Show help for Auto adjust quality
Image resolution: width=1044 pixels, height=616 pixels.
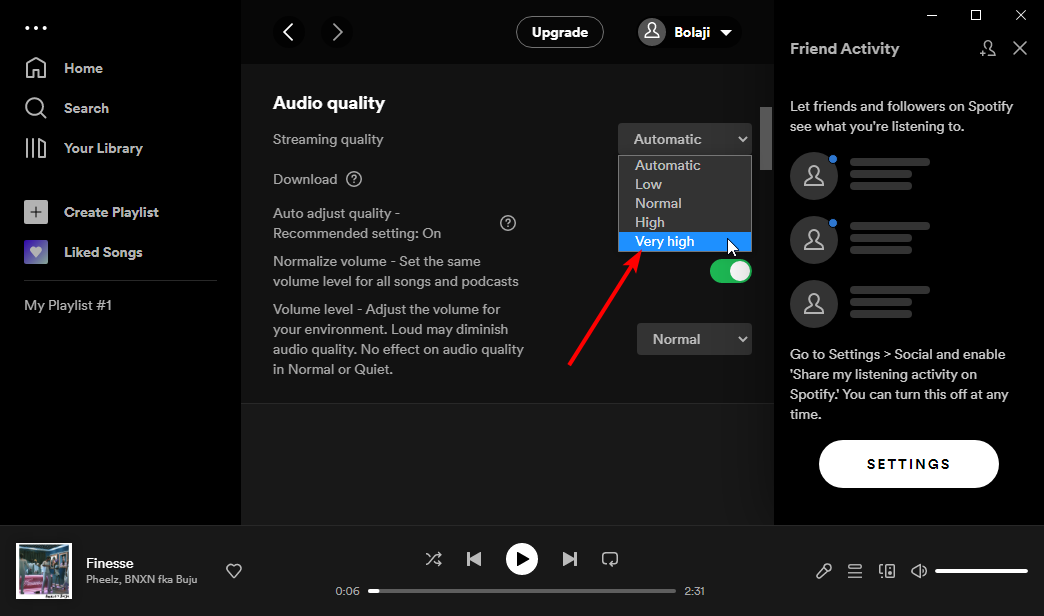pos(508,223)
